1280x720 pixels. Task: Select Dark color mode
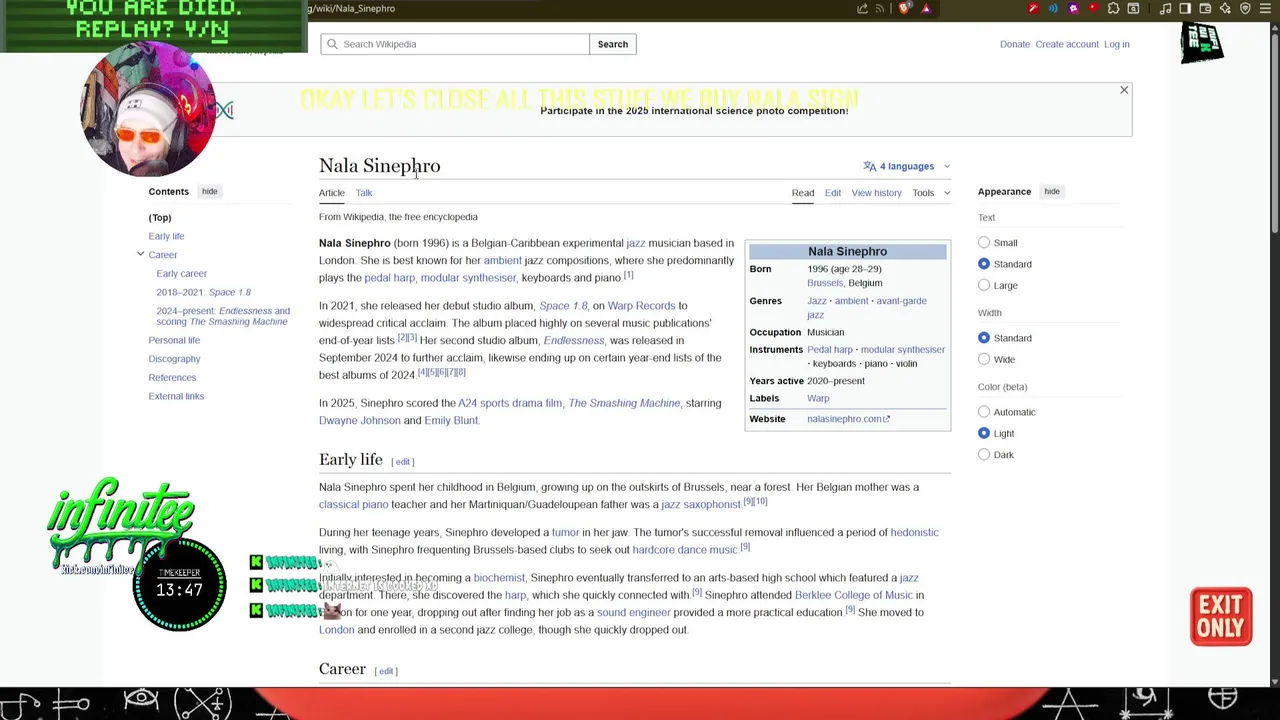[984, 454]
